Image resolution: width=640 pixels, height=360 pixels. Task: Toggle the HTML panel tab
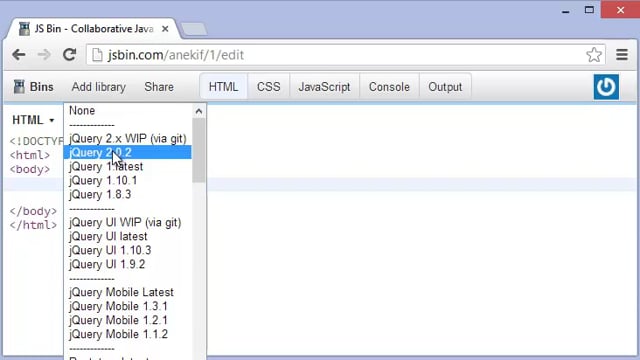pyautogui.click(x=223, y=87)
